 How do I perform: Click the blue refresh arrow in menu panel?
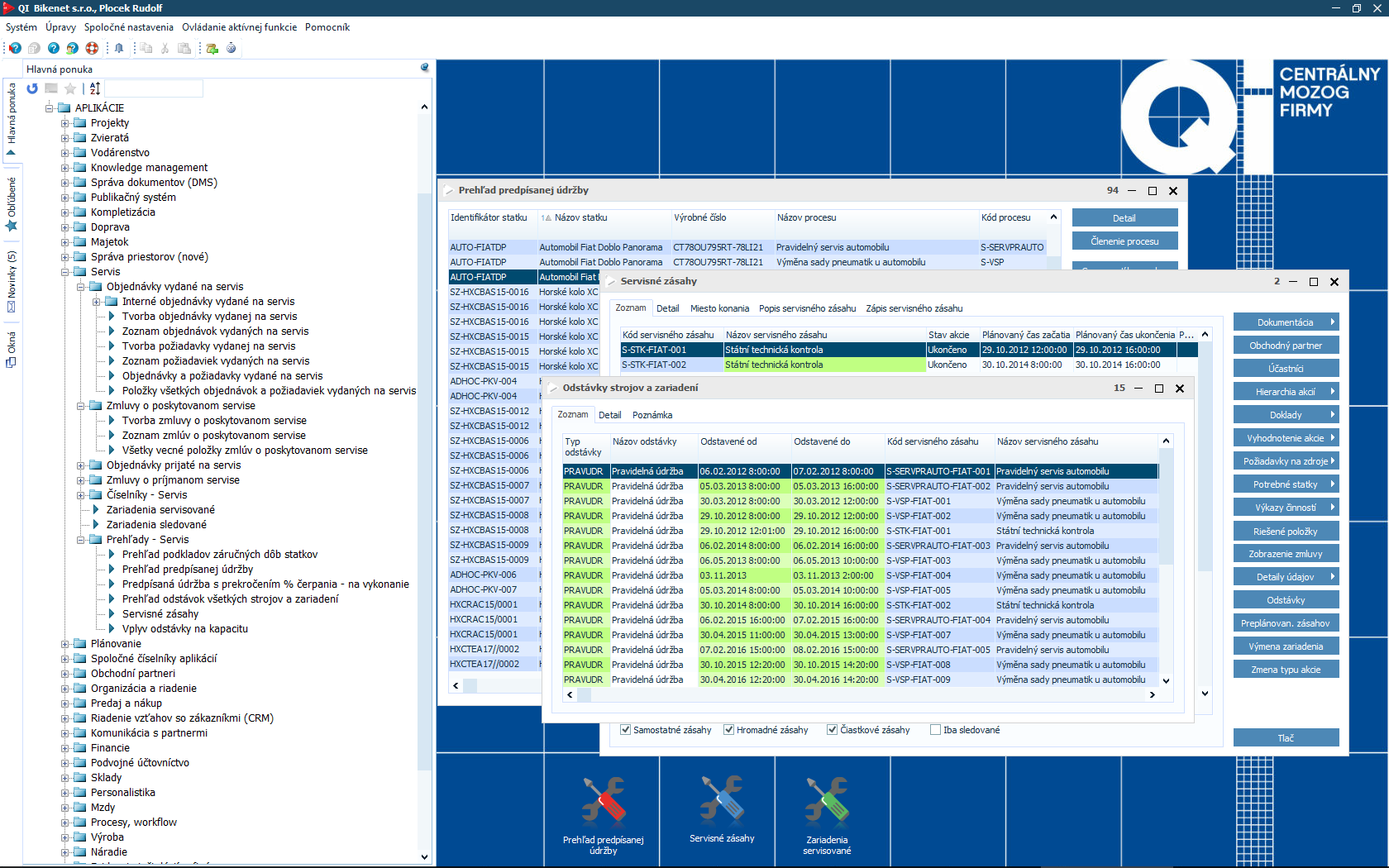(32, 88)
